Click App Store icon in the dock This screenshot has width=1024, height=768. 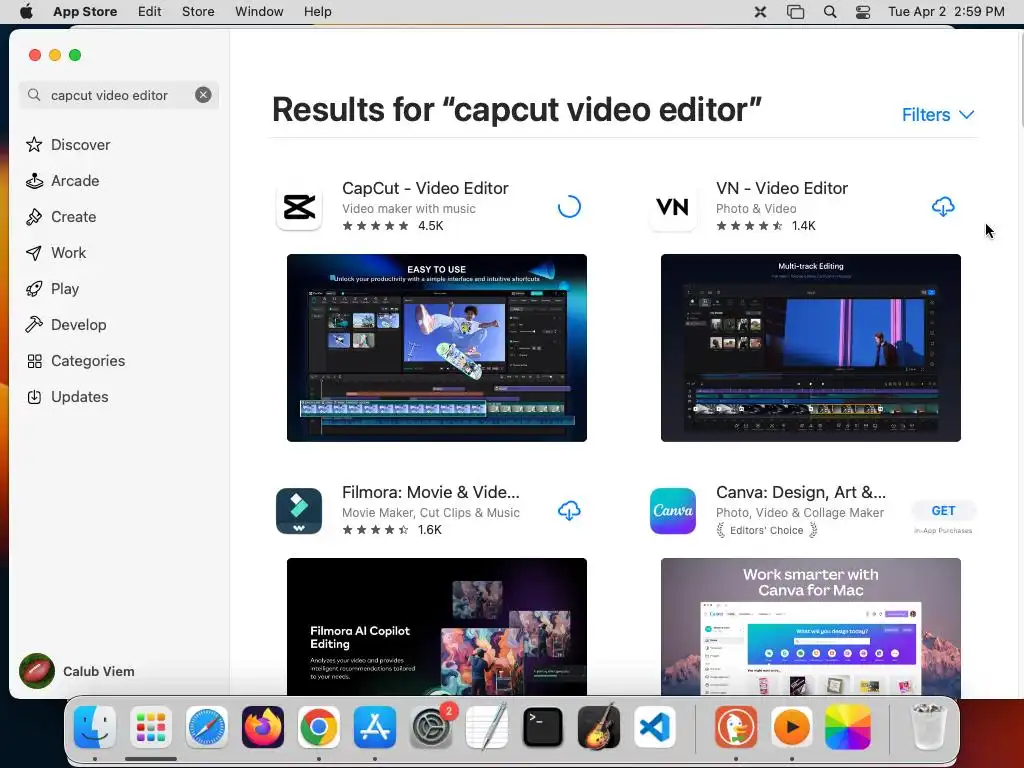click(375, 727)
